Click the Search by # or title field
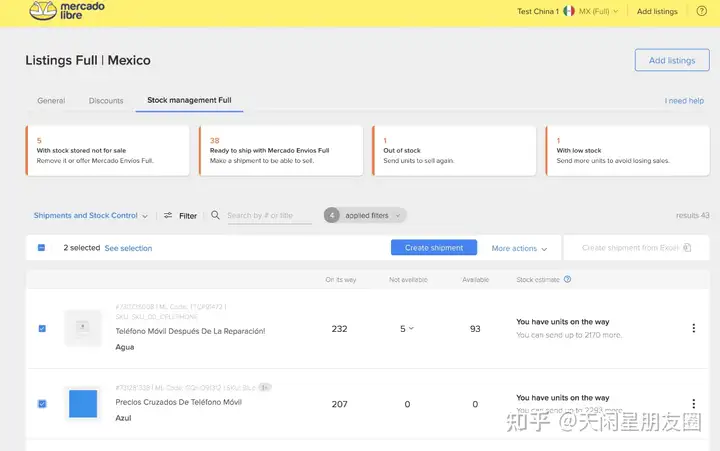The width and height of the screenshot is (720, 451). click(x=269, y=215)
